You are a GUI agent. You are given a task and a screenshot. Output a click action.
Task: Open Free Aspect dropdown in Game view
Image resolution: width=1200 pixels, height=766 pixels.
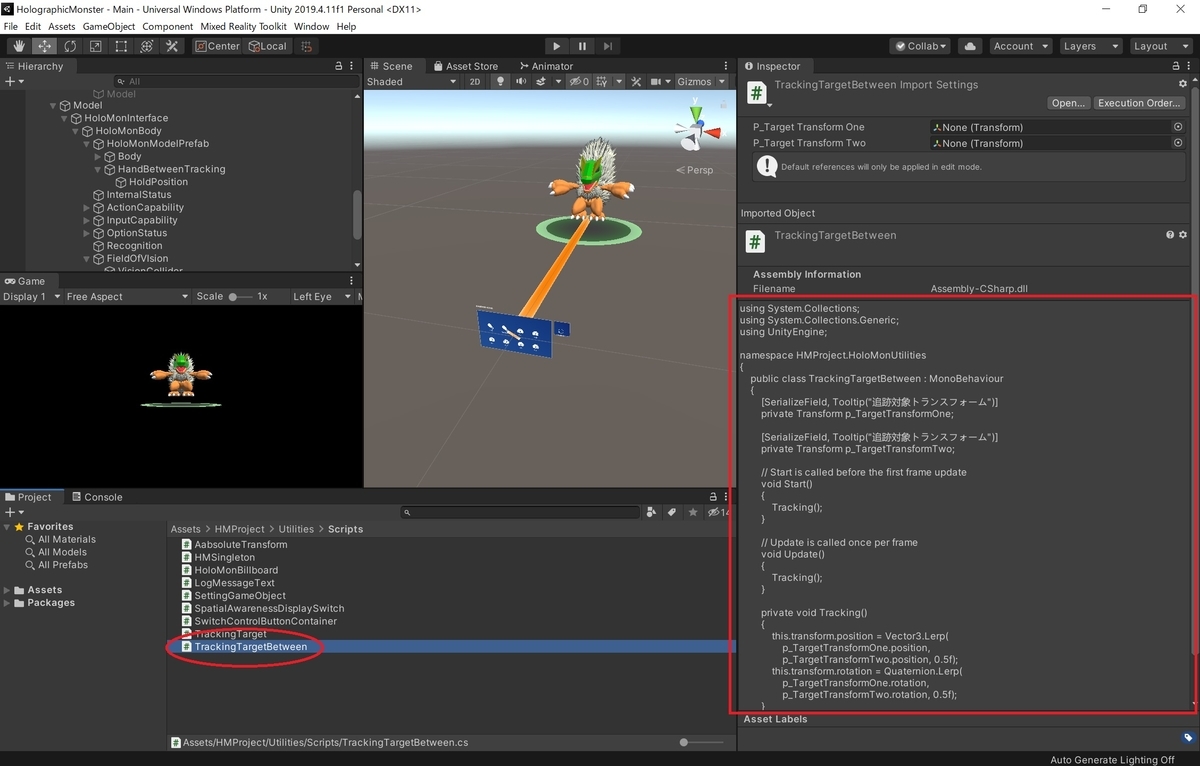click(x=126, y=297)
